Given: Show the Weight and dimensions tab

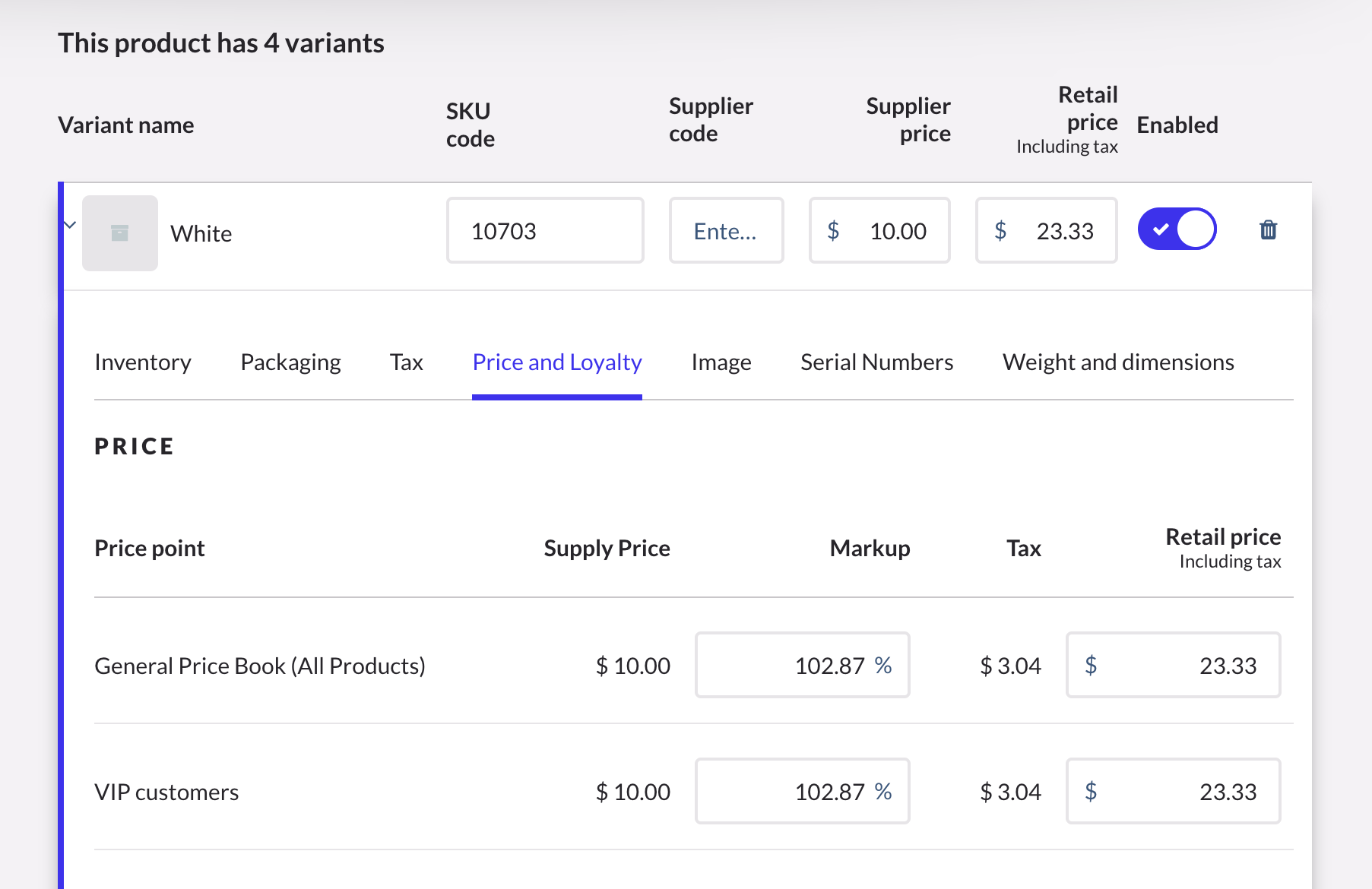Looking at the screenshot, I should coord(1117,362).
